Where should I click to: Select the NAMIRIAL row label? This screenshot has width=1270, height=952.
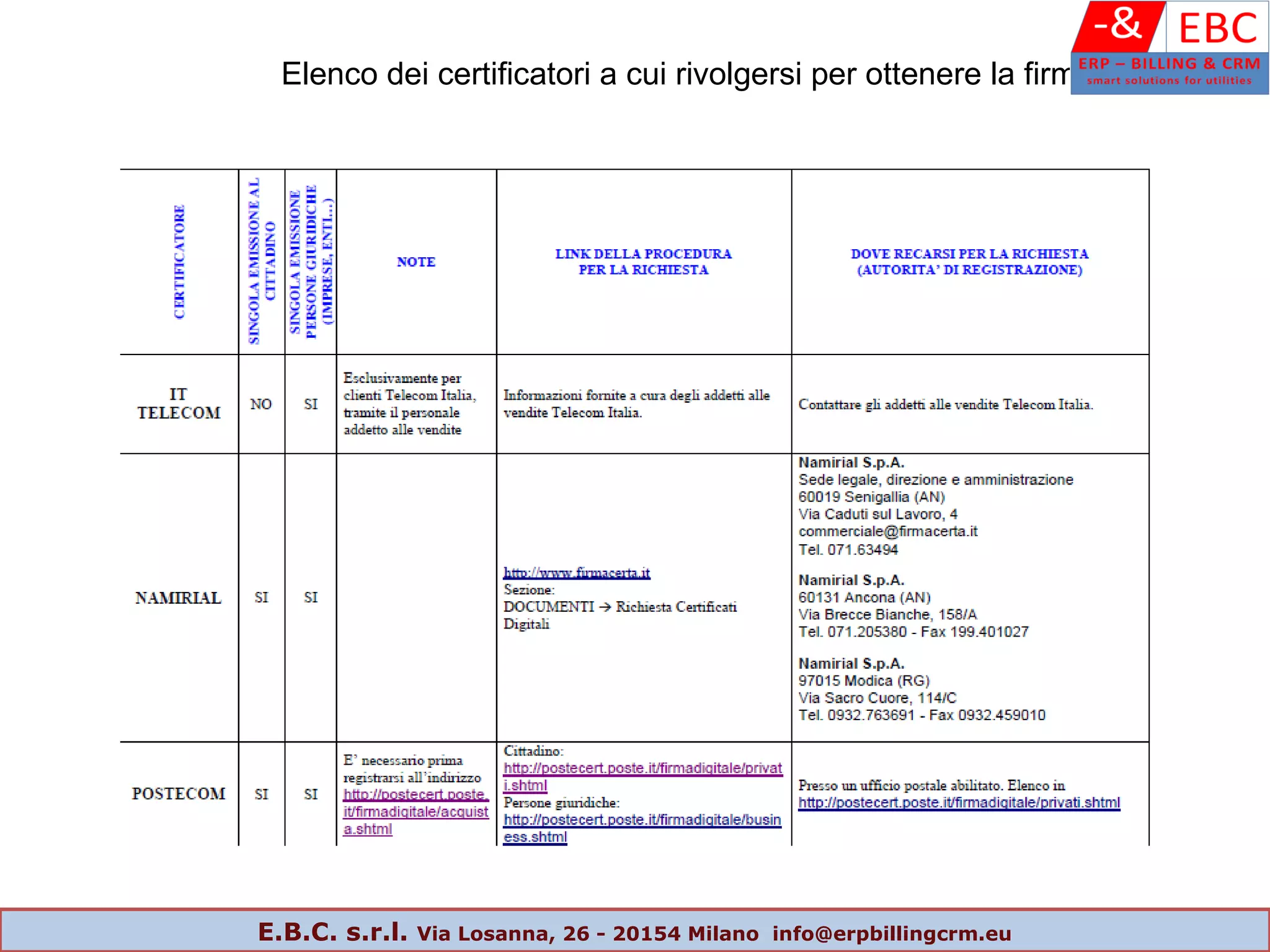179,598
